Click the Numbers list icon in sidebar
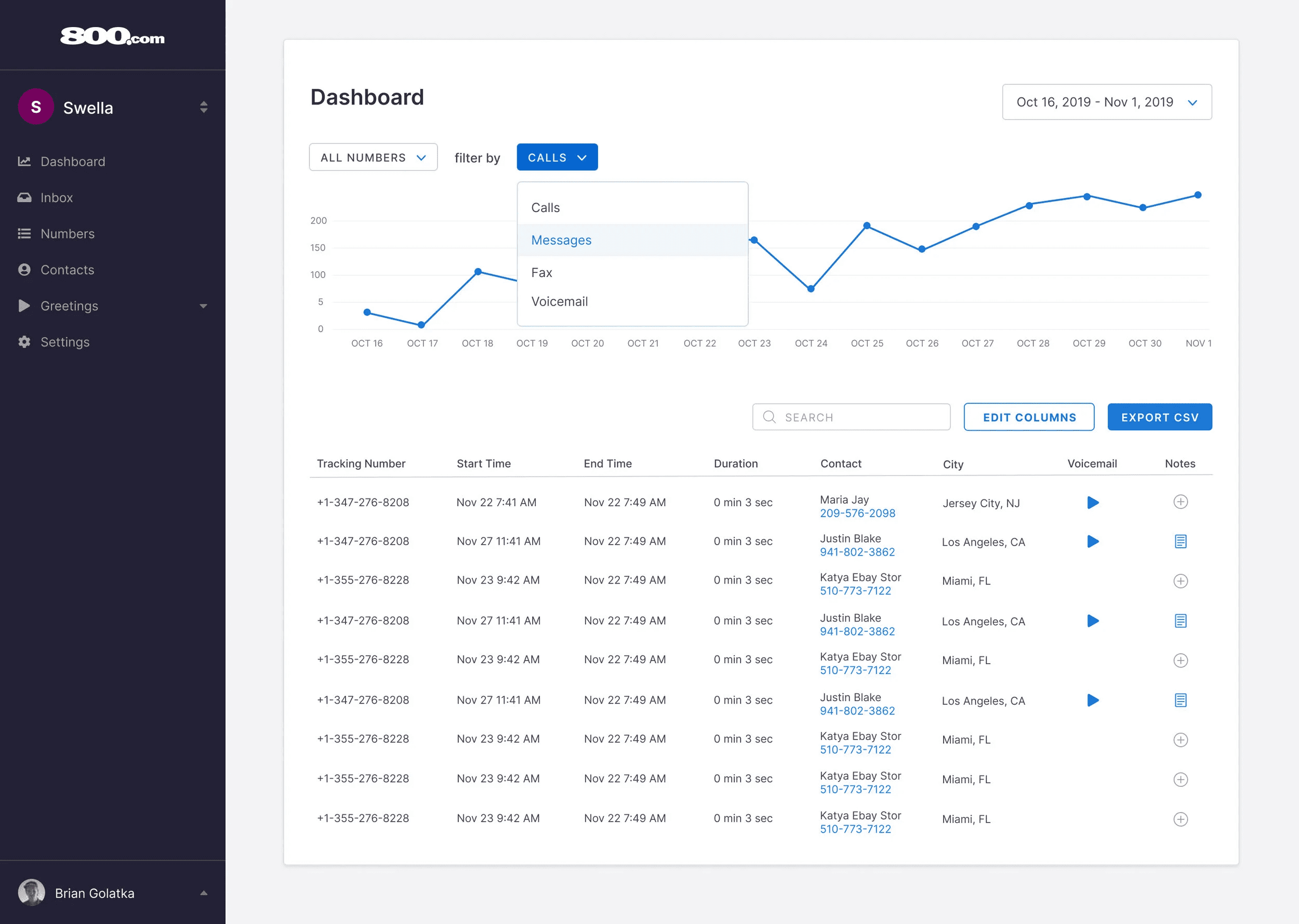This screenshot has height=924, width=1299. pyautogui.click(x=24, y=234)
